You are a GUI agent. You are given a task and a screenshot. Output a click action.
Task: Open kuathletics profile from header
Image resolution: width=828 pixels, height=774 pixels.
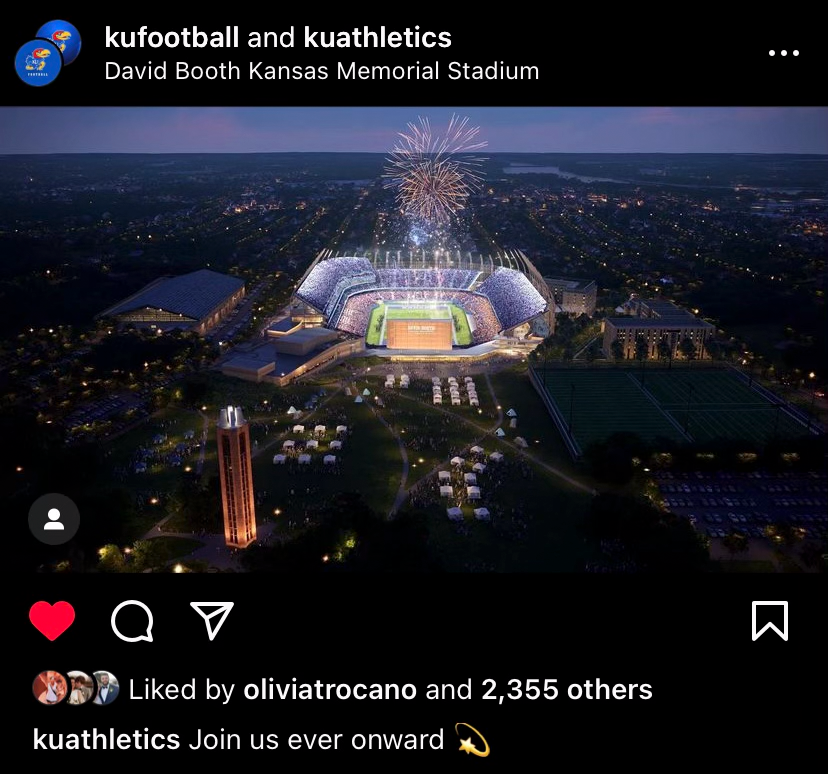tap(378, 37)
